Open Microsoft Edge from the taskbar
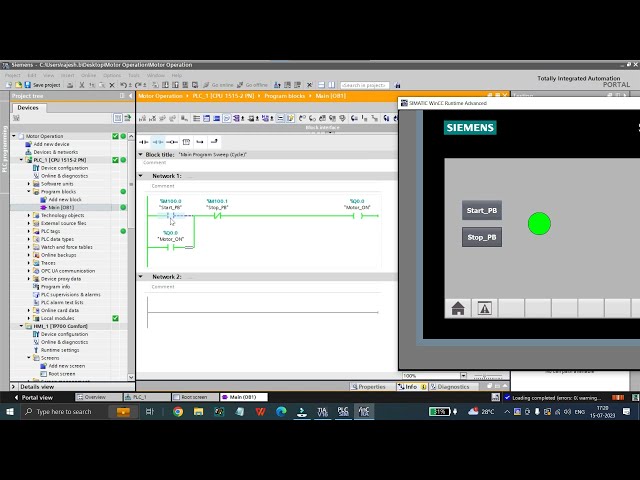 (281, 412)
